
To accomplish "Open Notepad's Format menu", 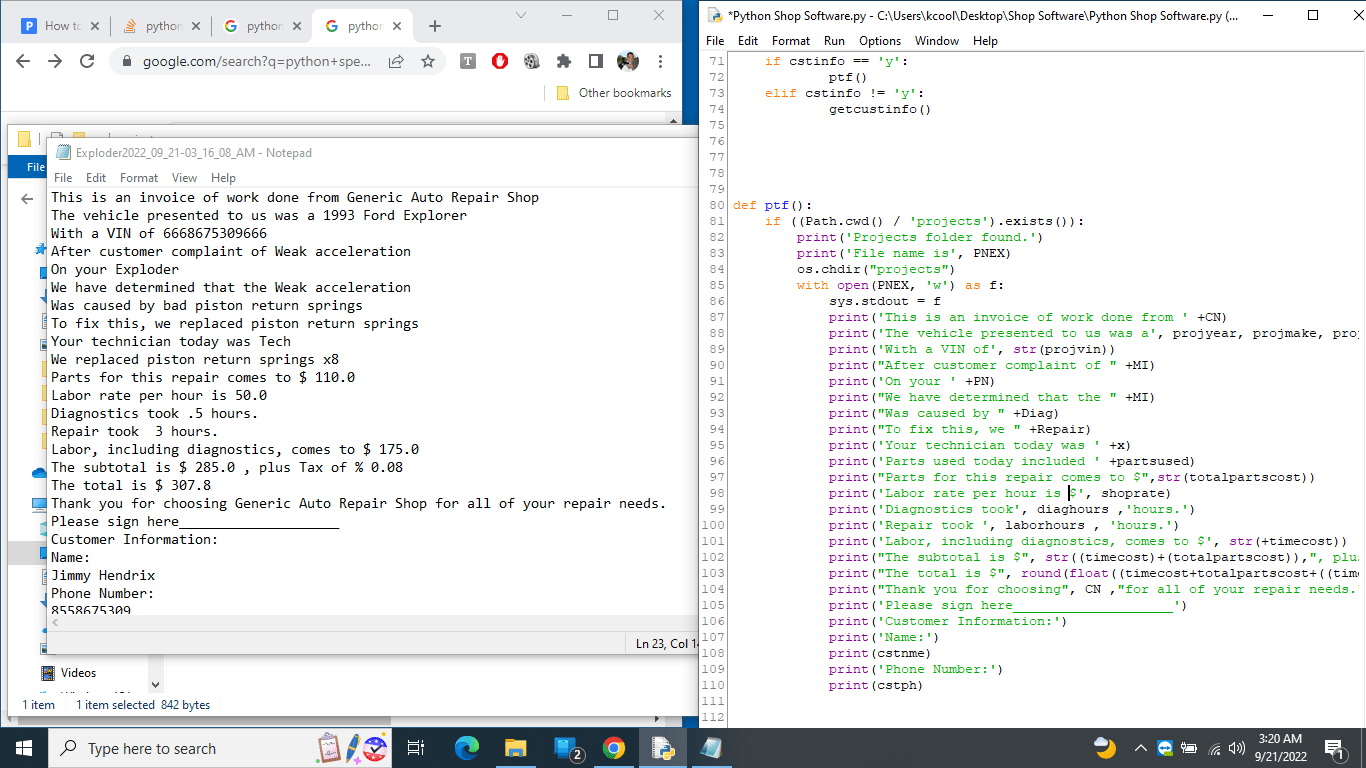I will point(139,178).
